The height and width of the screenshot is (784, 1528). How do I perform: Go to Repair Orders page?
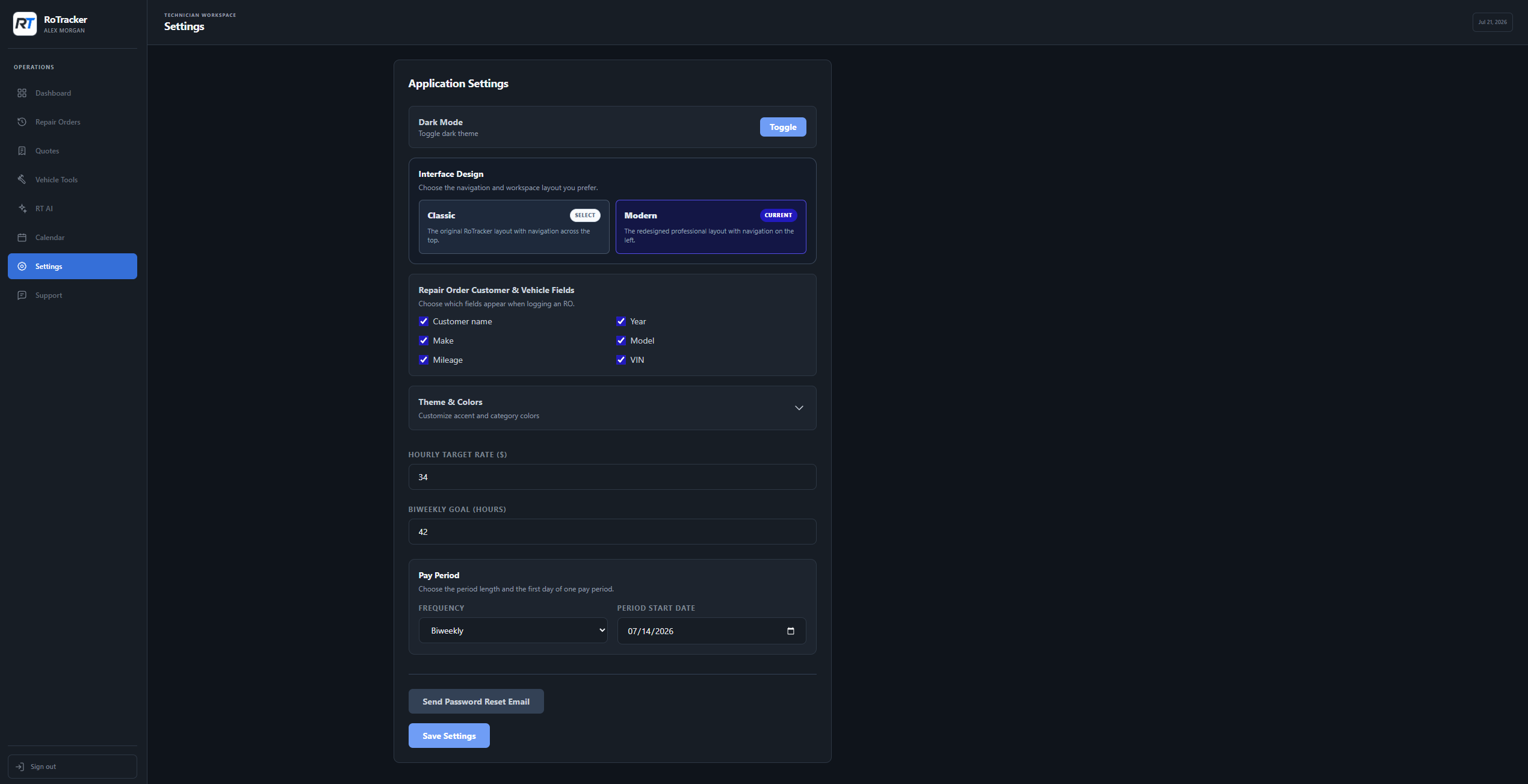72,122
